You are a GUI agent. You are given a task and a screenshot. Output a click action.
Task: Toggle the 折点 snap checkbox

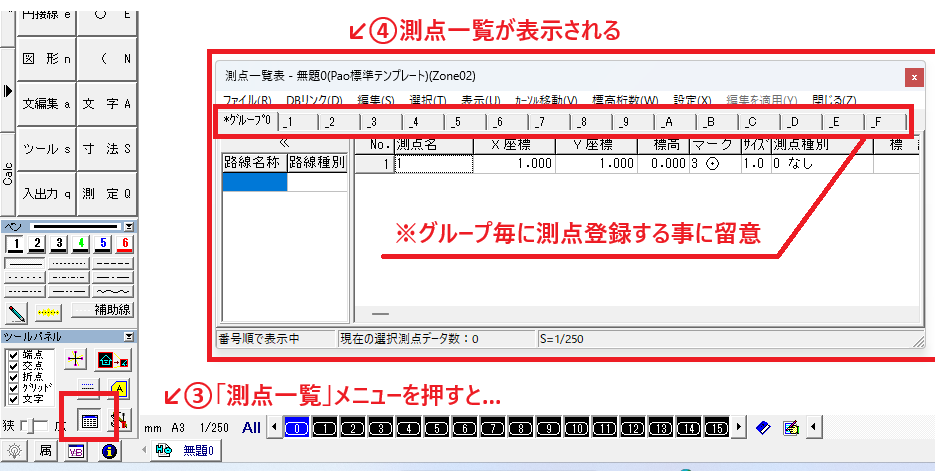tap(14, 377)
